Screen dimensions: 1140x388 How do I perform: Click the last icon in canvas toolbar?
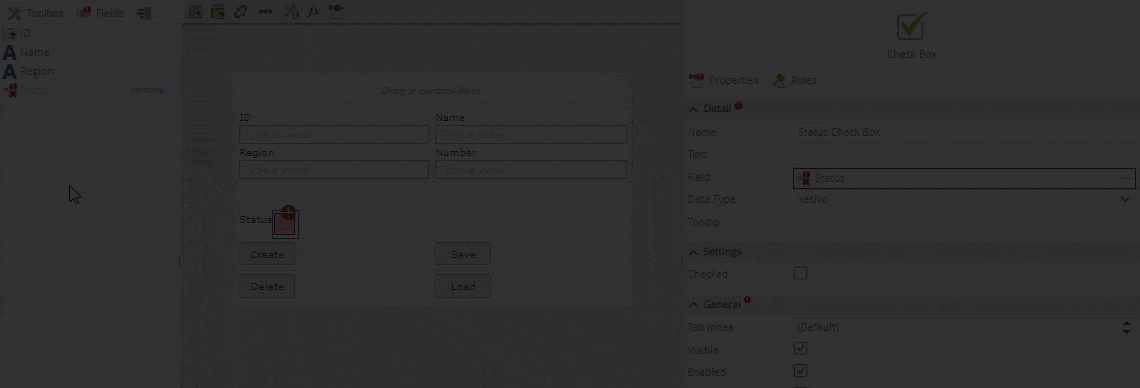[336, 12]
